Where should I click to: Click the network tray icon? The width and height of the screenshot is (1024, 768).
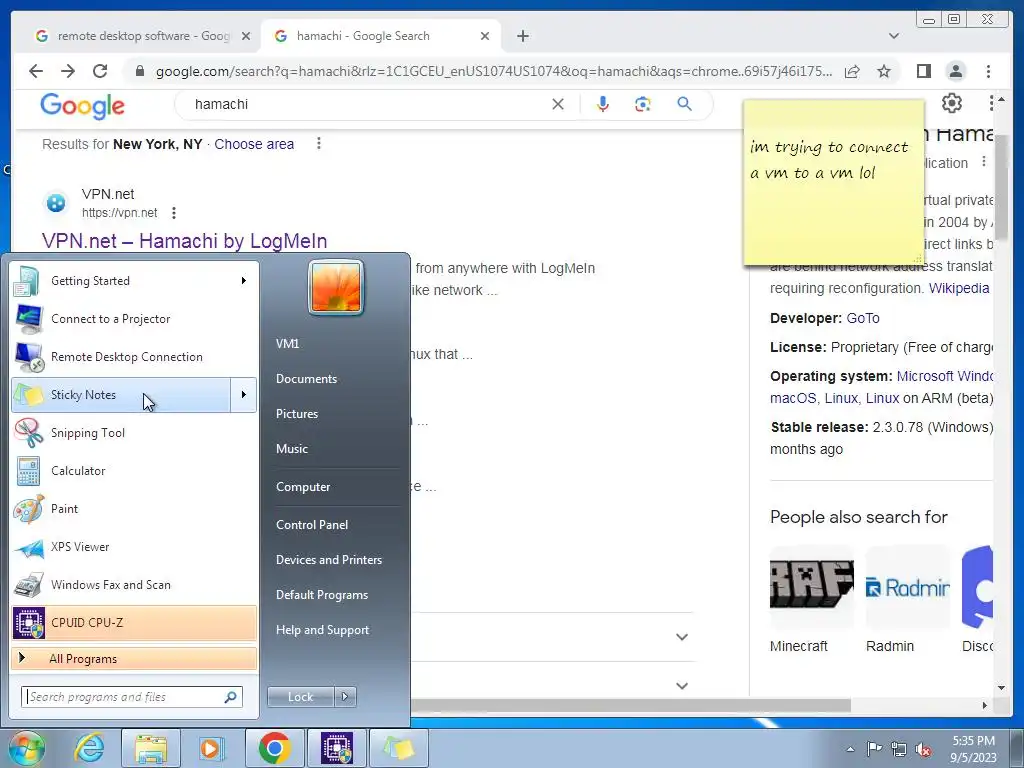899,749
